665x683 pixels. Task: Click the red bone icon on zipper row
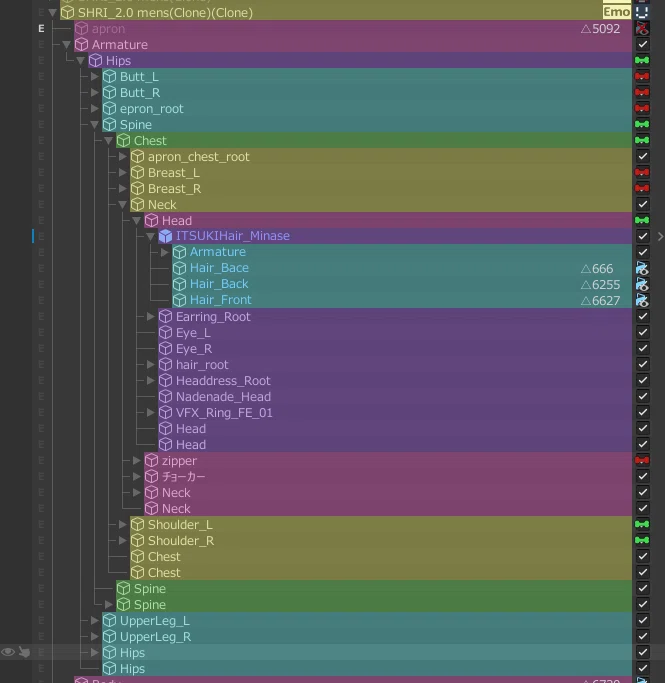point(642,460)
